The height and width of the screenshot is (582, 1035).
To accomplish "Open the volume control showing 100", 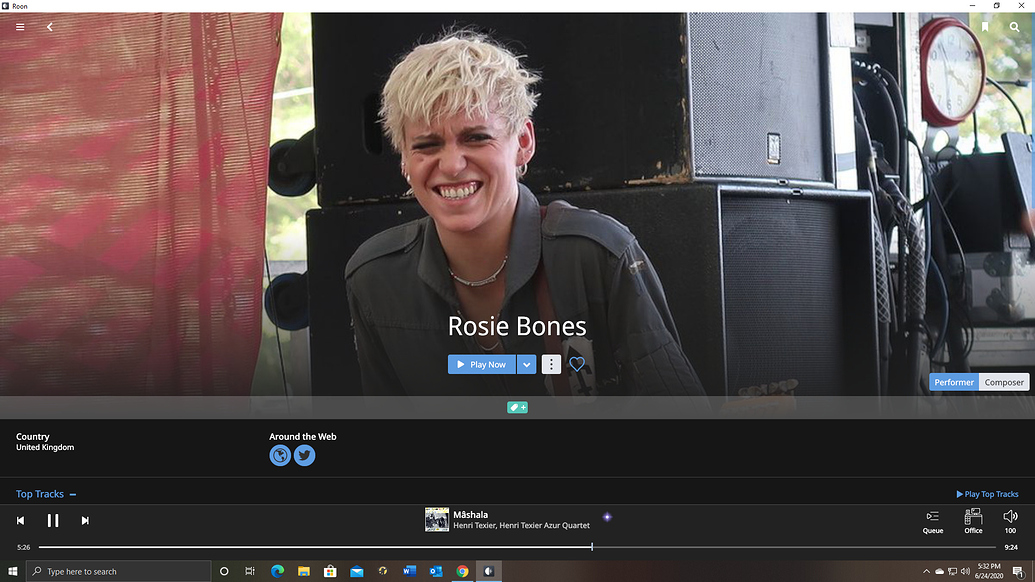I will 1009,520.
